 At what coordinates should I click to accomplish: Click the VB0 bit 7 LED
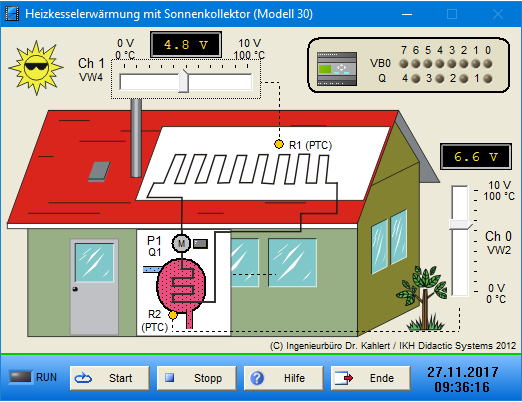tap(404, 63)
